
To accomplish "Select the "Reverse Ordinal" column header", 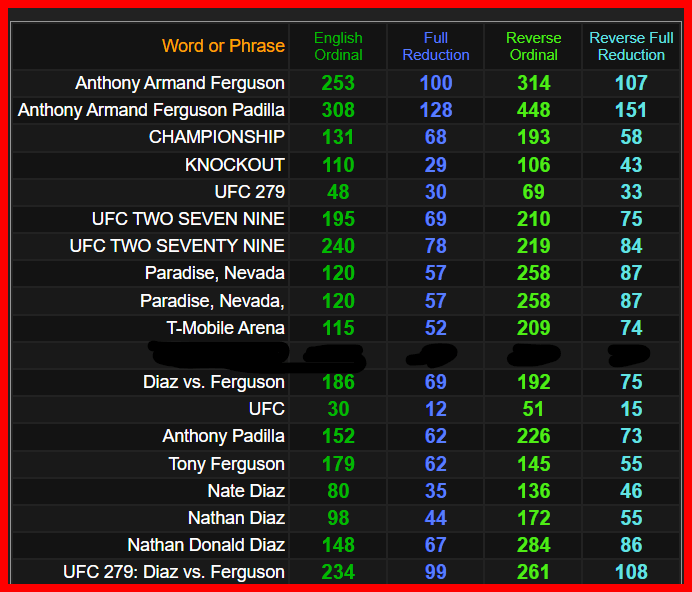I will pos(533,46).
